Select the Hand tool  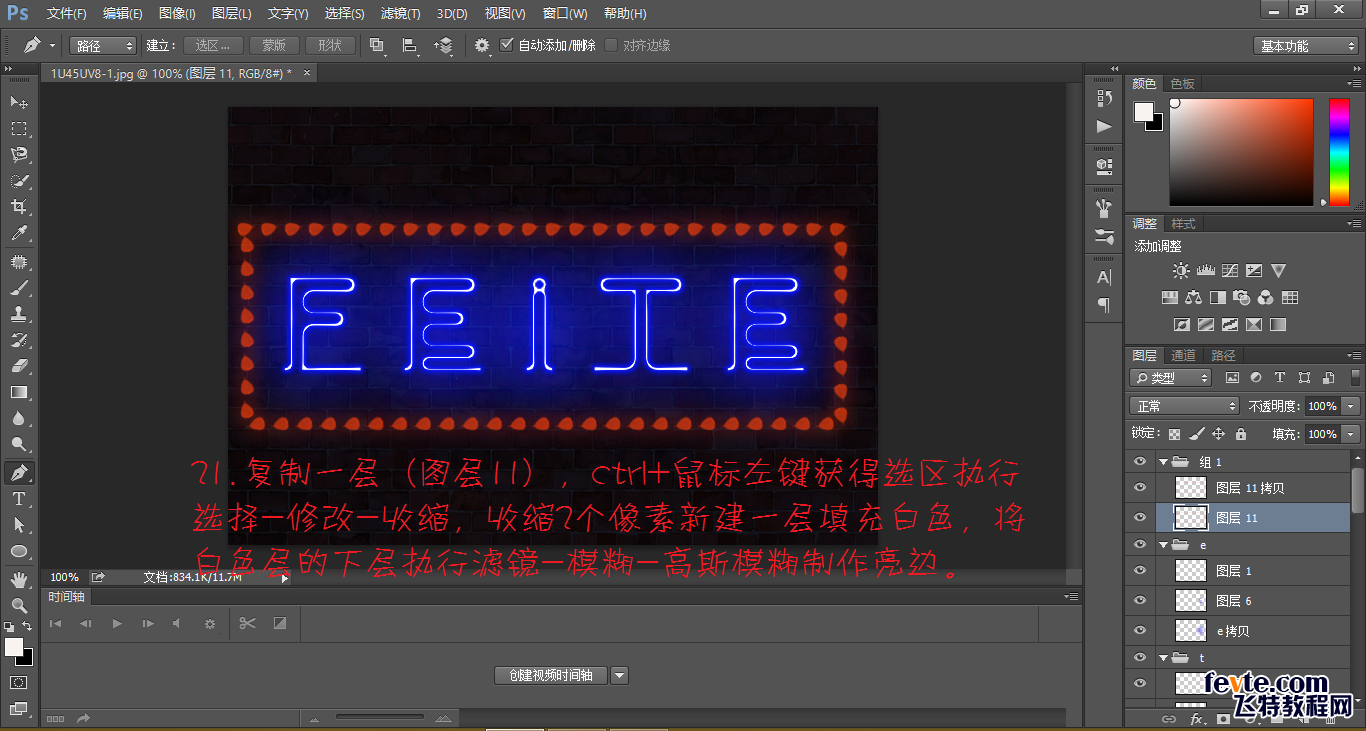[x=20, y=578]
